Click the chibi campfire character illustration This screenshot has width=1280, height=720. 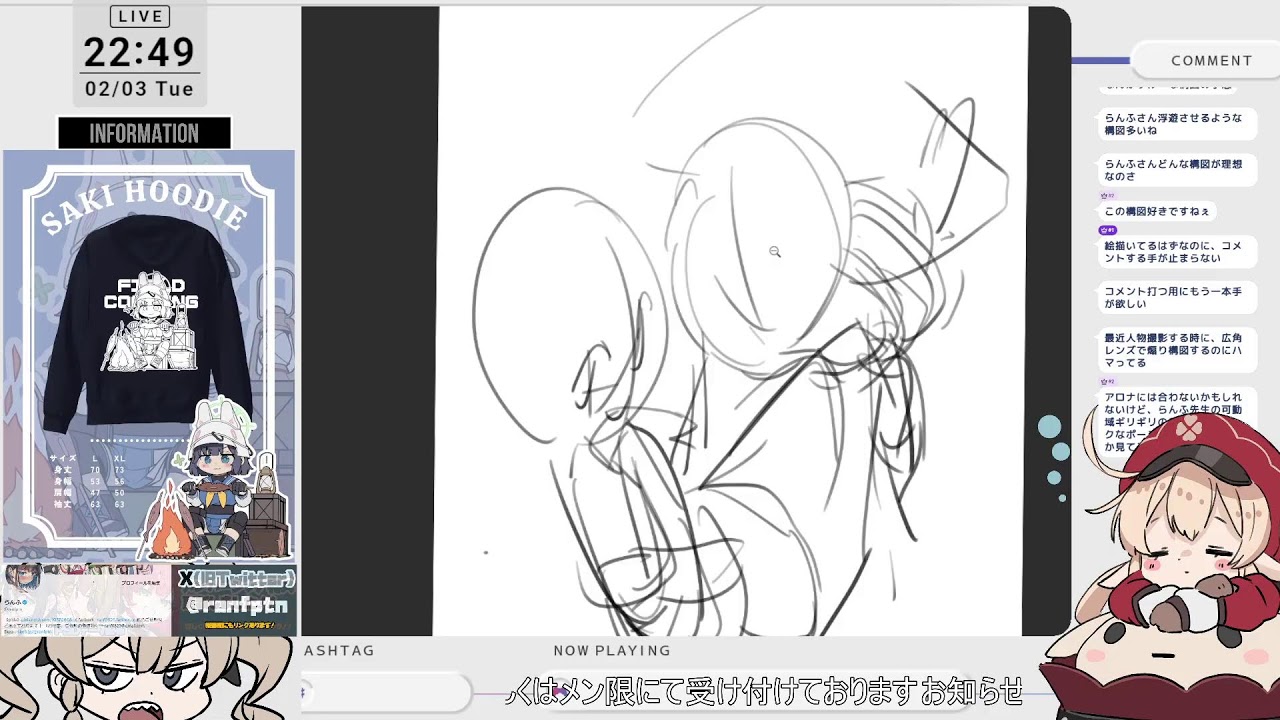coord(218,480)
